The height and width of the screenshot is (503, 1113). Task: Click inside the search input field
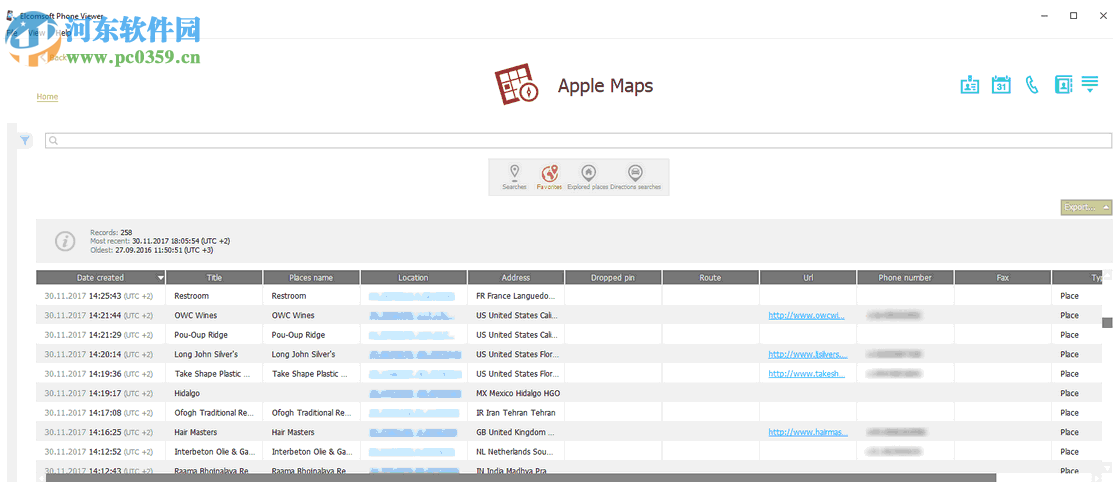click(579, 140)
